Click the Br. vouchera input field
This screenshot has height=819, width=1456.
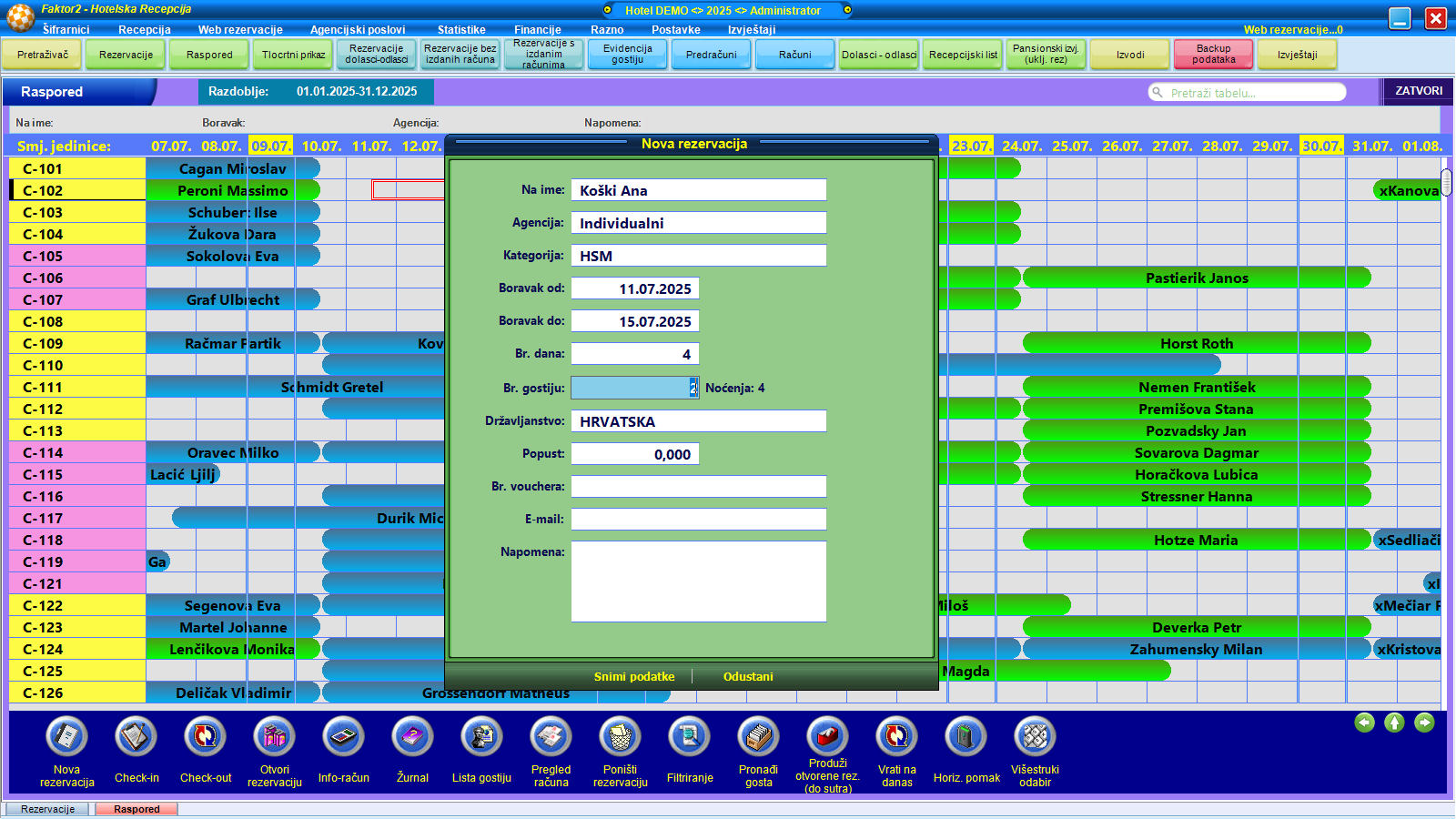pos(698,487)
